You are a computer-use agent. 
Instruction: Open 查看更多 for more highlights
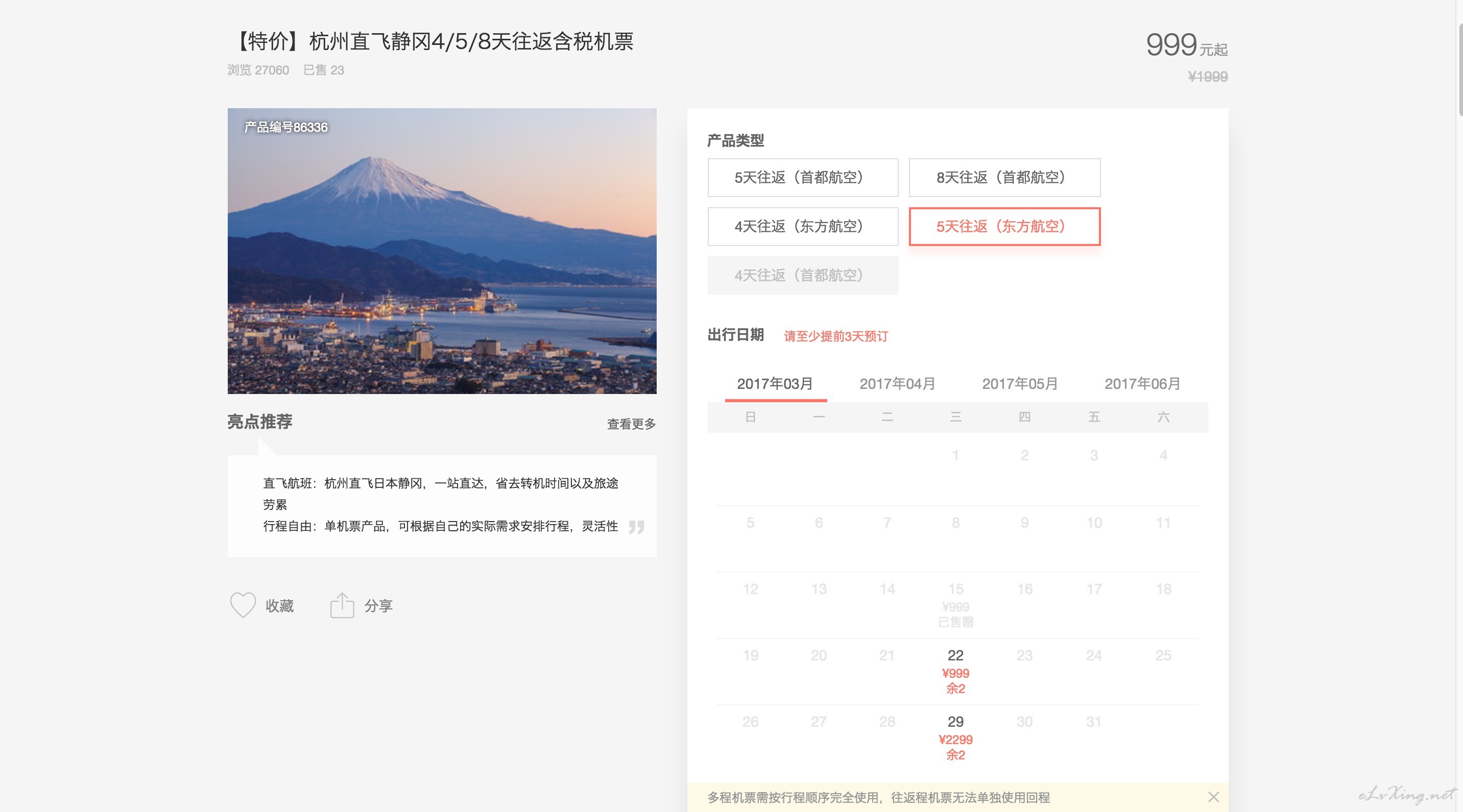(631, 424)
